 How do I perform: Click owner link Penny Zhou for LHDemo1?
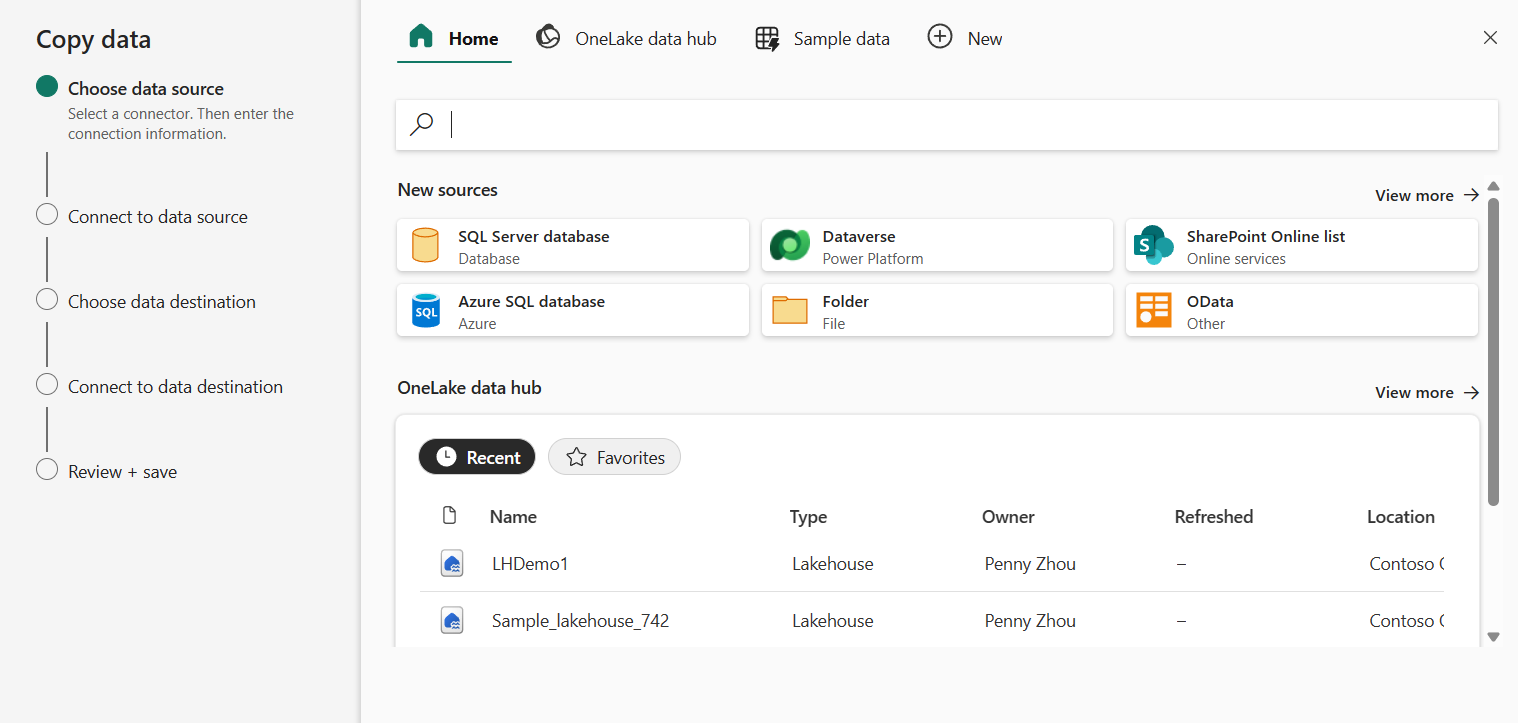[1030, 563]
